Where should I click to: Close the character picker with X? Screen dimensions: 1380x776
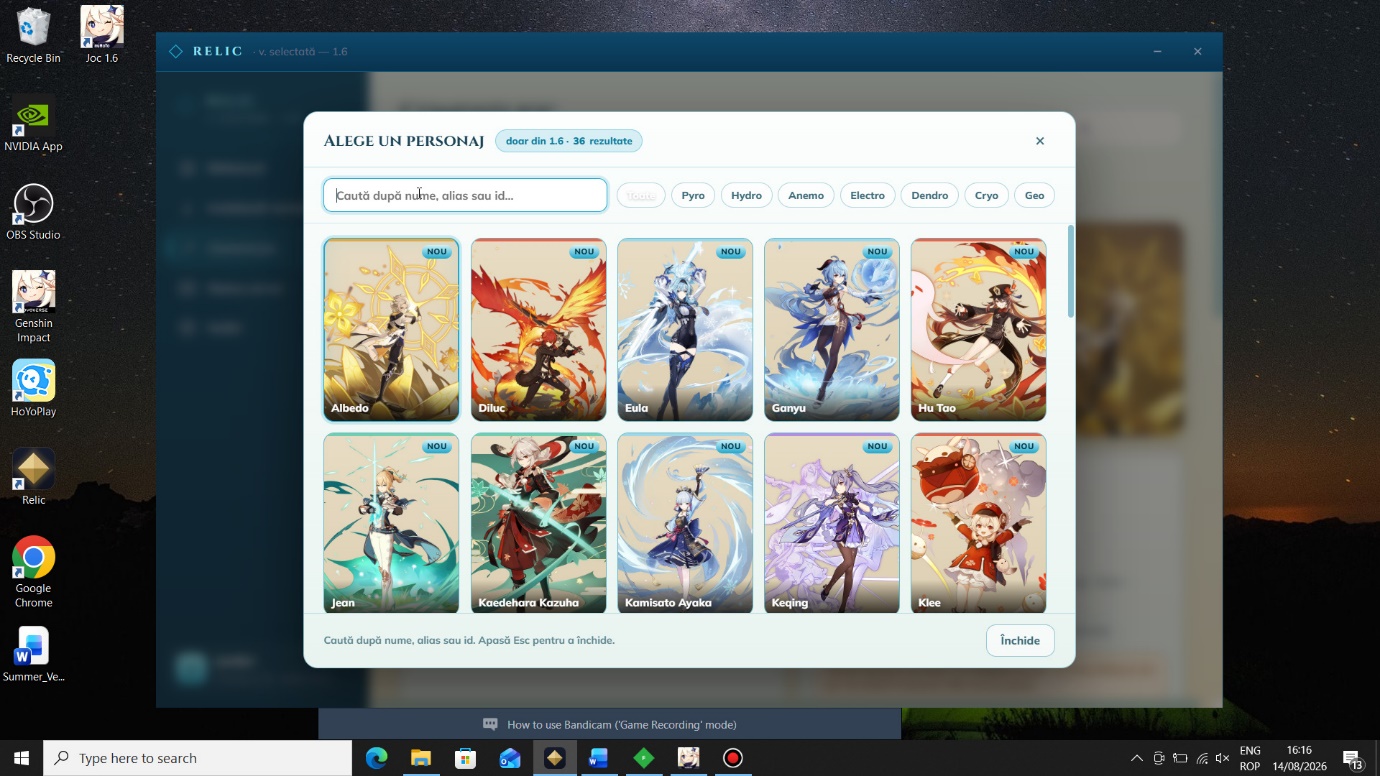click(1040, 141)
